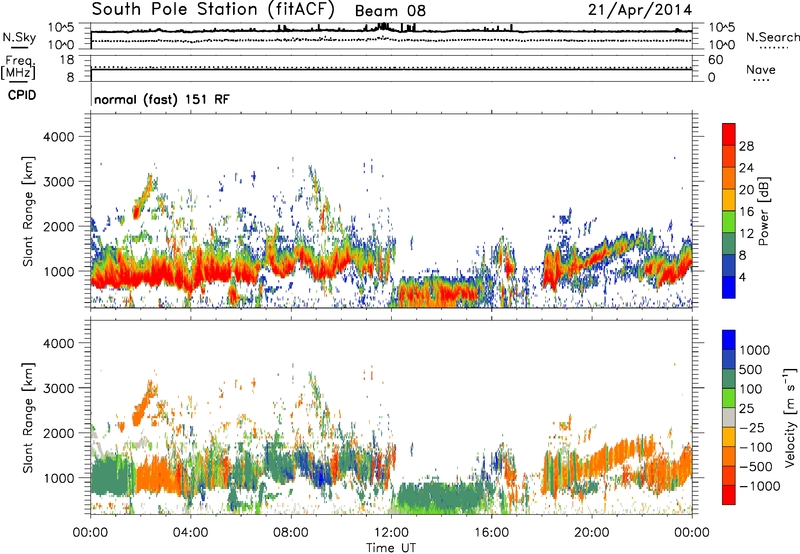Click the date '21/Apr/2014'
The height and width of the screenshot is (554, 800).
click(x=640, y=10)
